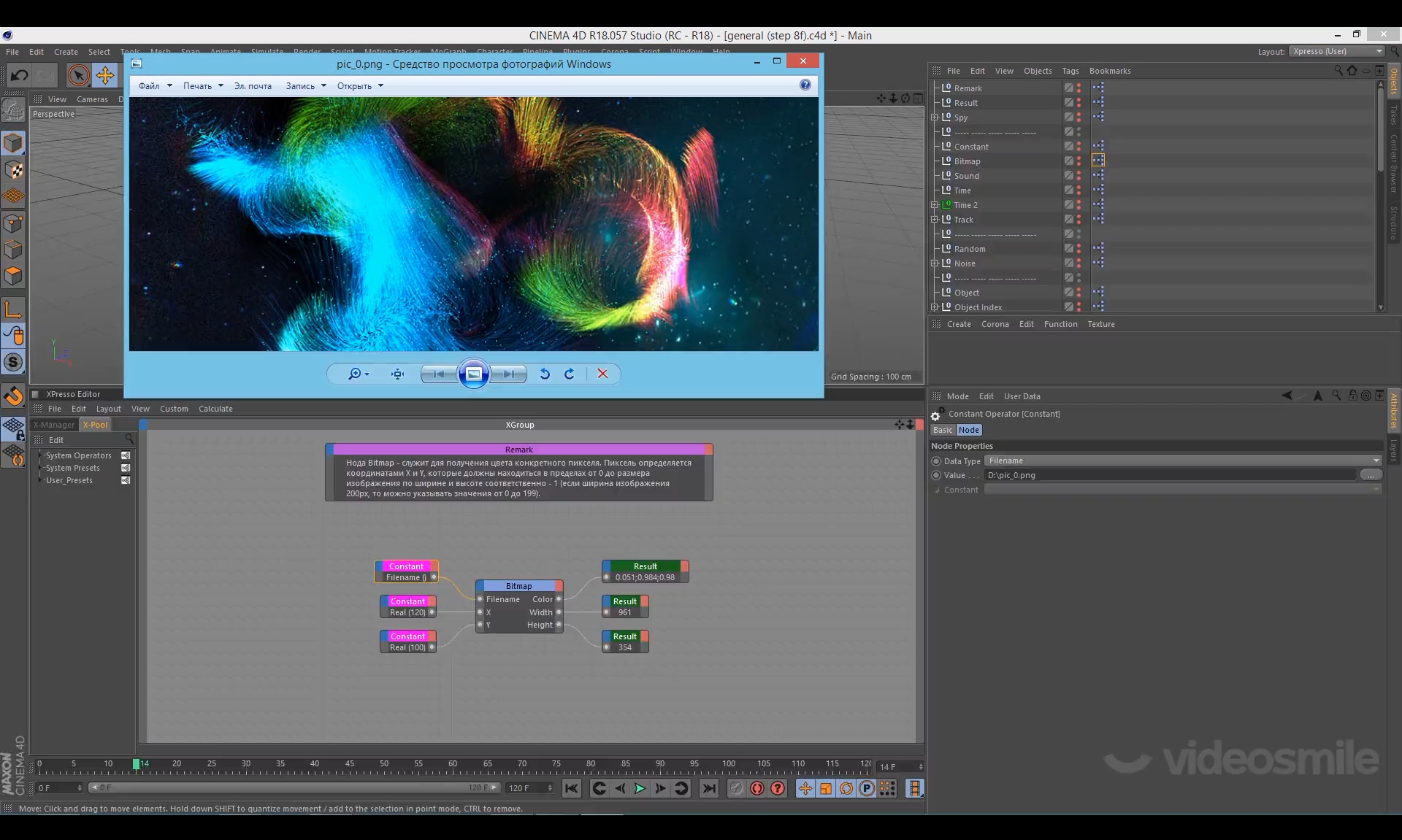Screen dimensions: 1402x840
Task: Click the Undo arrow icon
Action: tap(20, 75)
